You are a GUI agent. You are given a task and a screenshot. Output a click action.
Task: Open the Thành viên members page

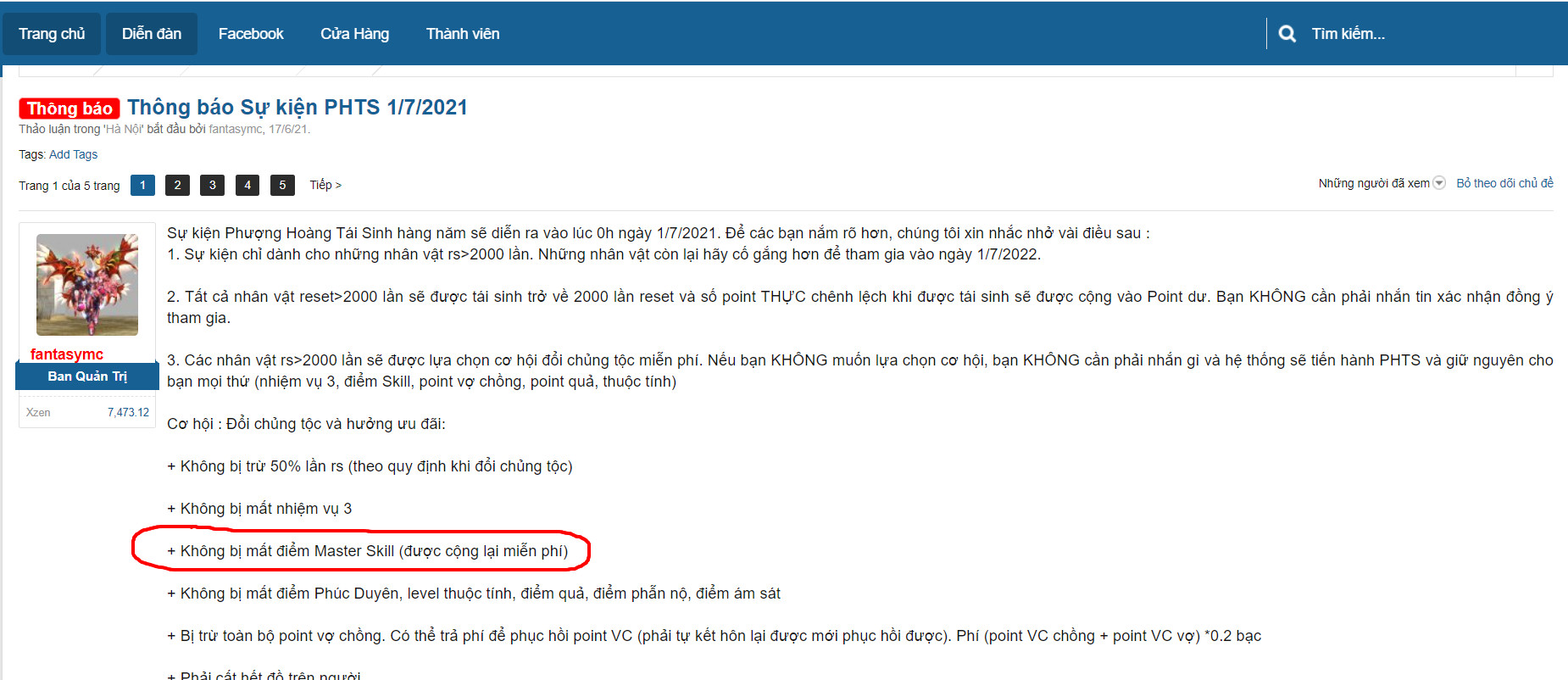tap(463, 34)
